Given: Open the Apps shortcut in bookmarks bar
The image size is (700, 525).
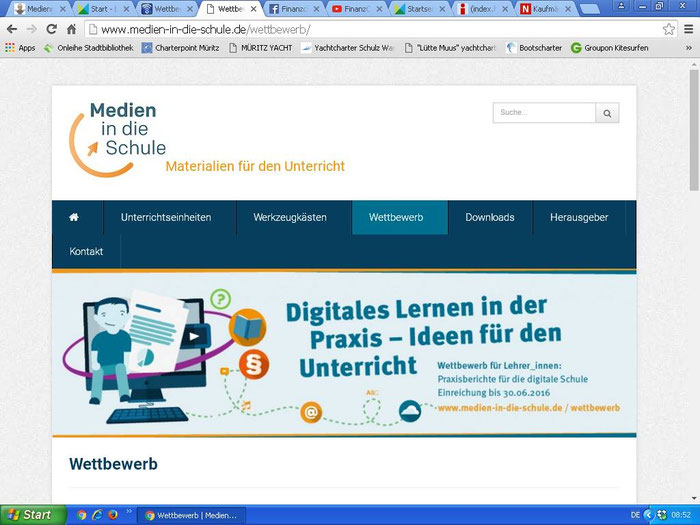Looking at the screenshot, I should coord(20,48).
